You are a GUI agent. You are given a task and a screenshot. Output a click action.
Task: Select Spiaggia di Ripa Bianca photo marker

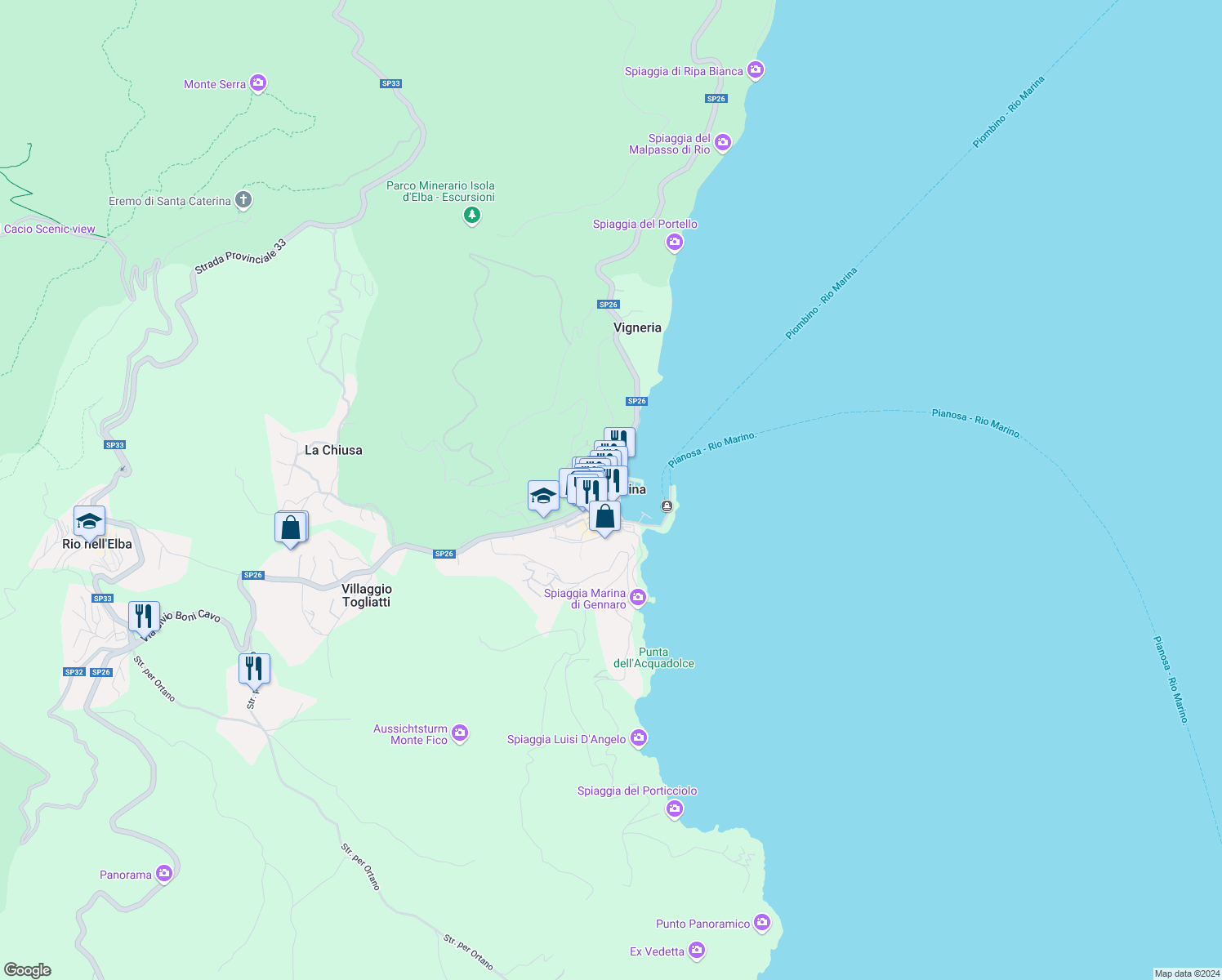[756, 70]
